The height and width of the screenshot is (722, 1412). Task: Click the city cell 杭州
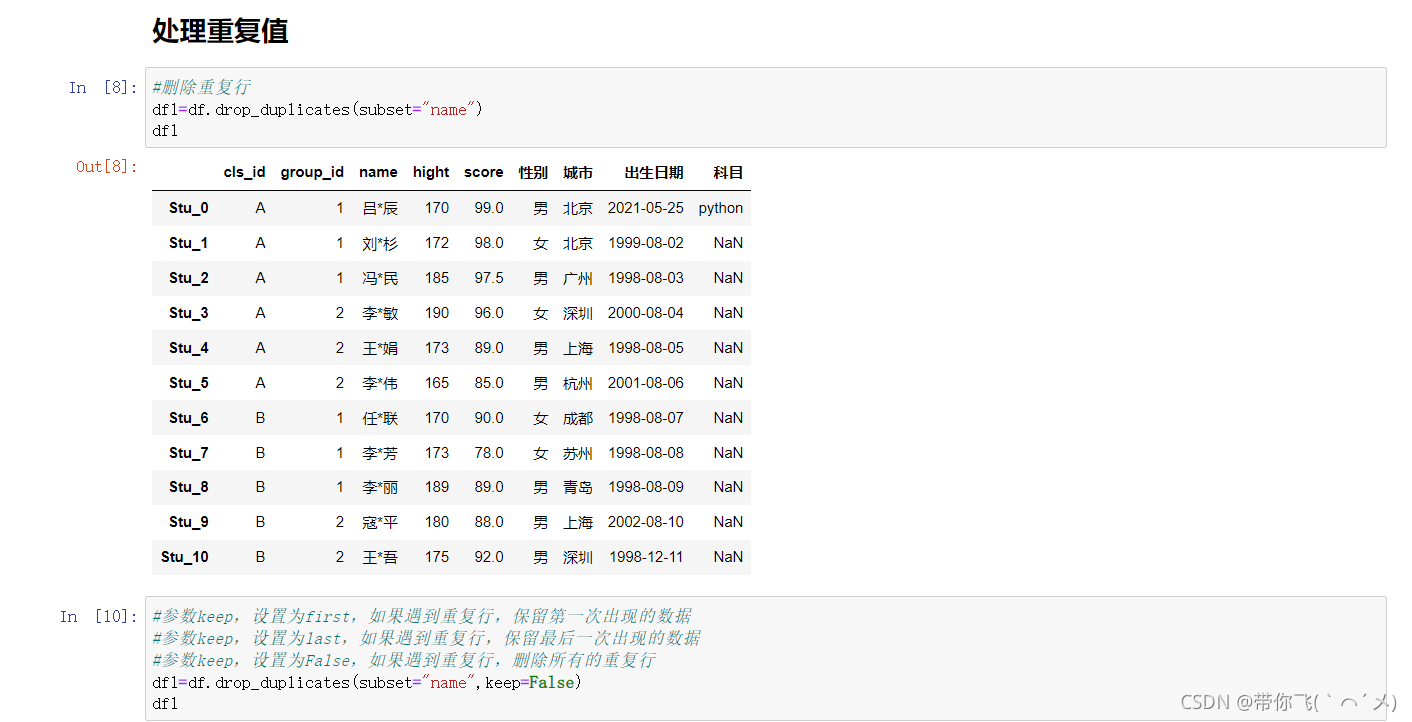coord(578,383)
